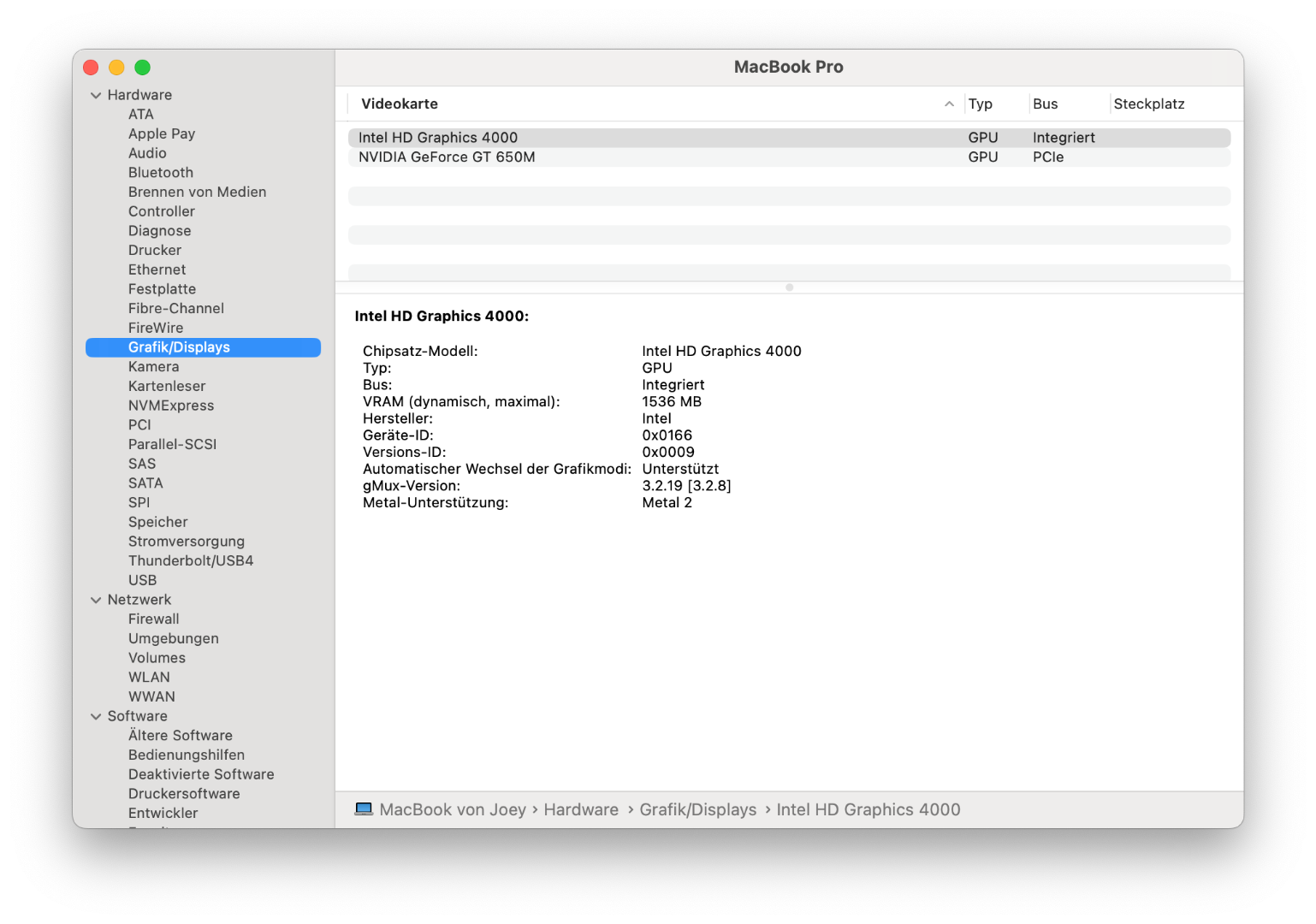Open Druckersoftware entry
The image size is (1316, 924).
coord(184,794)
